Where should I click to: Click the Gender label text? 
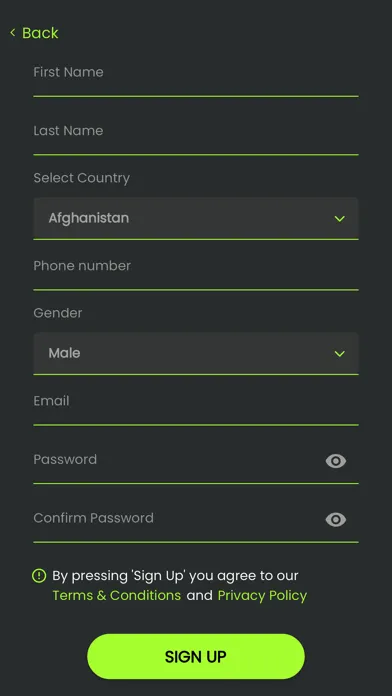(x=58, y=313)
